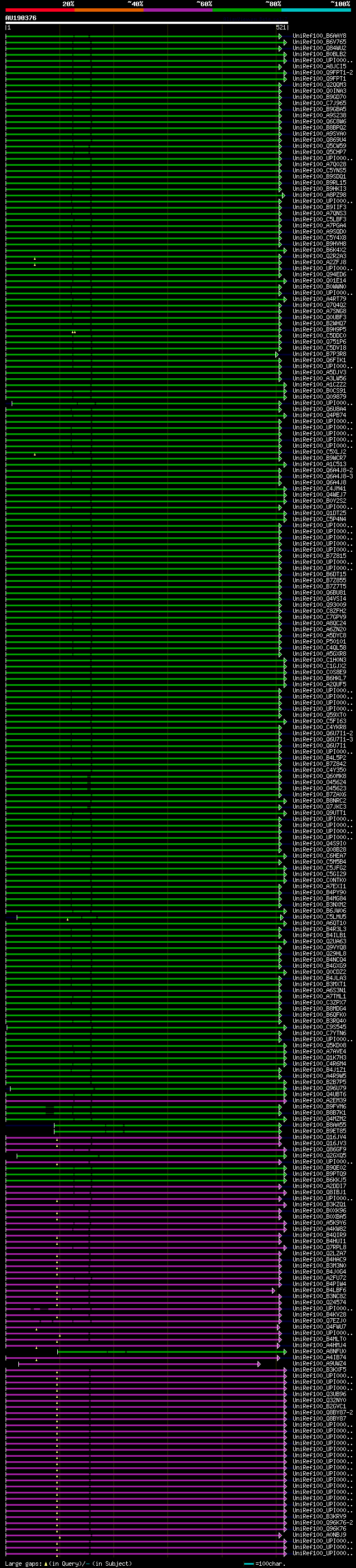Screen dimensions: 356x1568
Task: Open UniRef100_C9S545 hit
Action: coord(319,1027)
